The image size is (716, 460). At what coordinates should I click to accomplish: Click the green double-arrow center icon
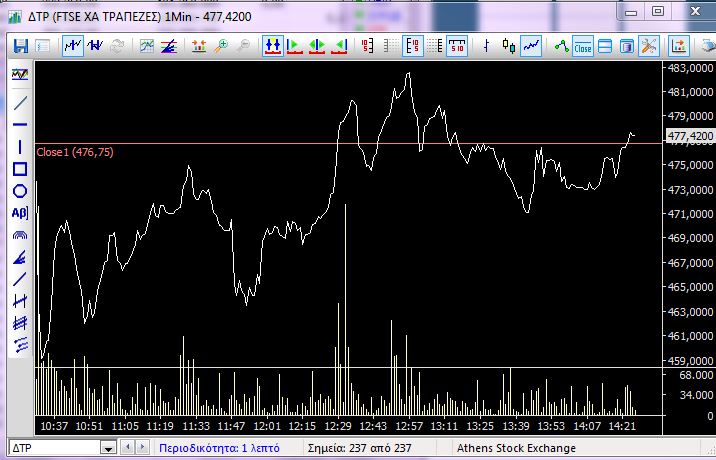[x=316, y=46]
